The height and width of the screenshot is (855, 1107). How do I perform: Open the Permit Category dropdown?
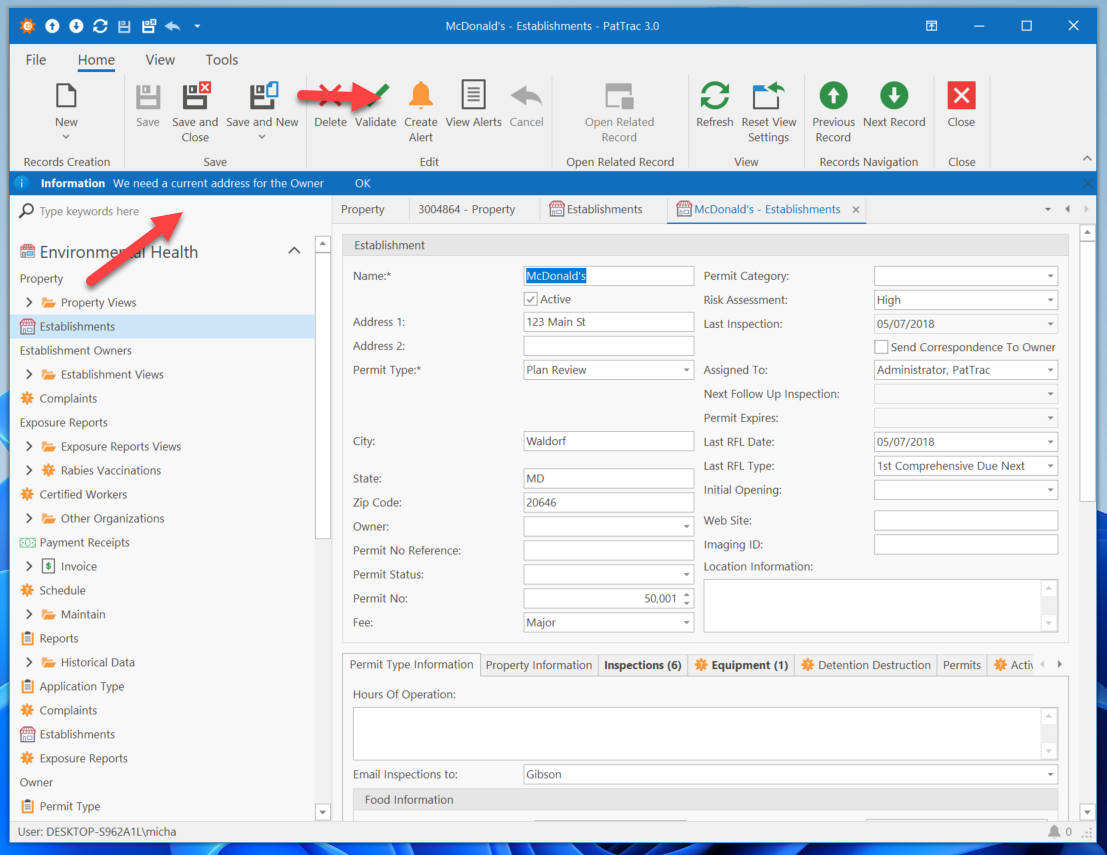(x=1050, y=276)
